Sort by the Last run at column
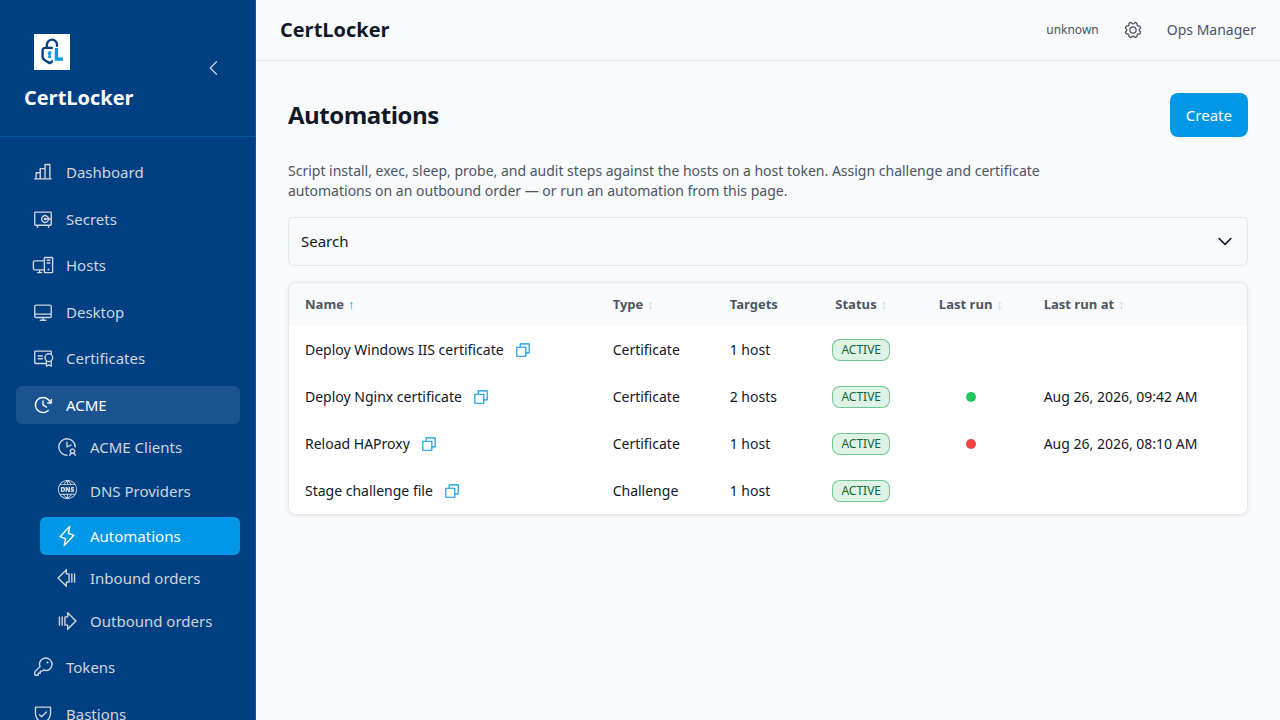Viewport: 1280px width, 720px height. (1084, 305)
